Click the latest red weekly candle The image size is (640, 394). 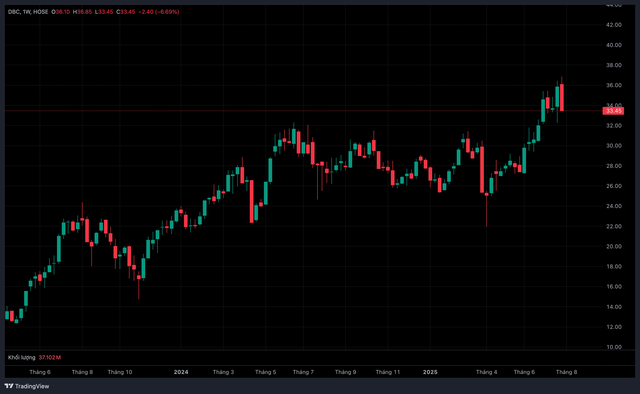click(x=562, y=97)
